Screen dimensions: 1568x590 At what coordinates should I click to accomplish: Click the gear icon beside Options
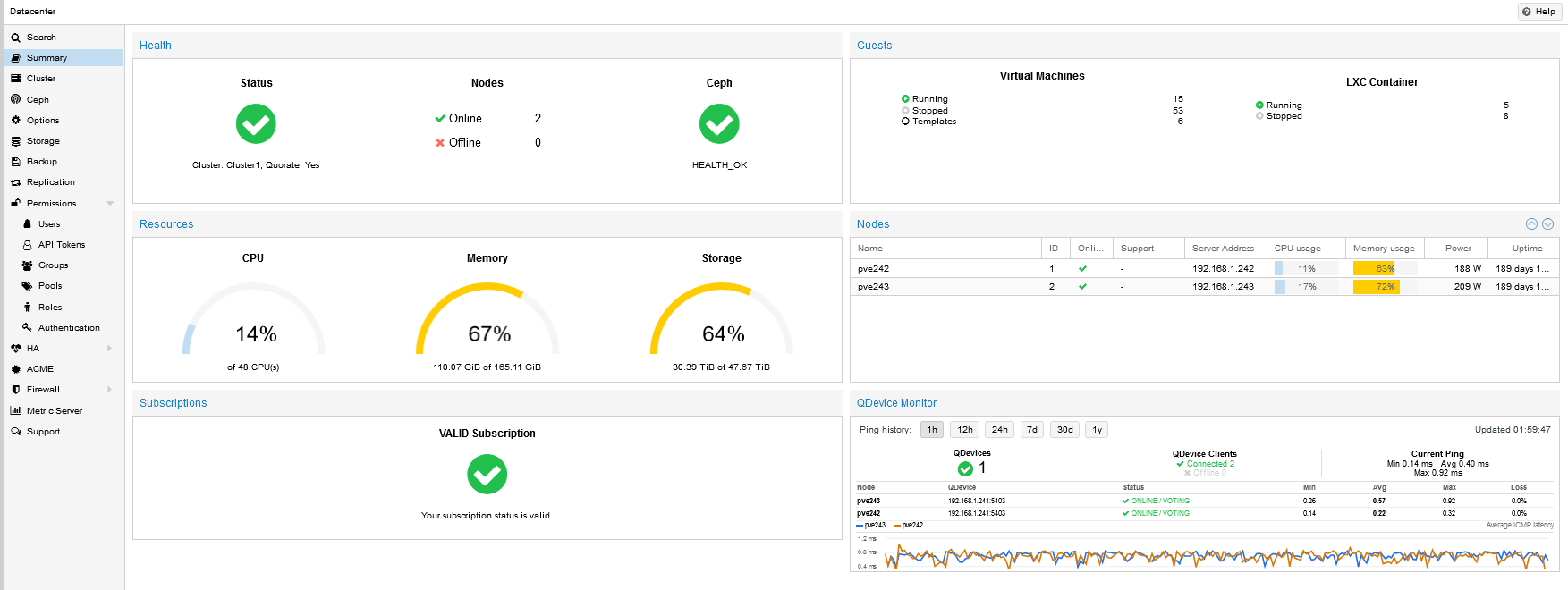[15, 120]
